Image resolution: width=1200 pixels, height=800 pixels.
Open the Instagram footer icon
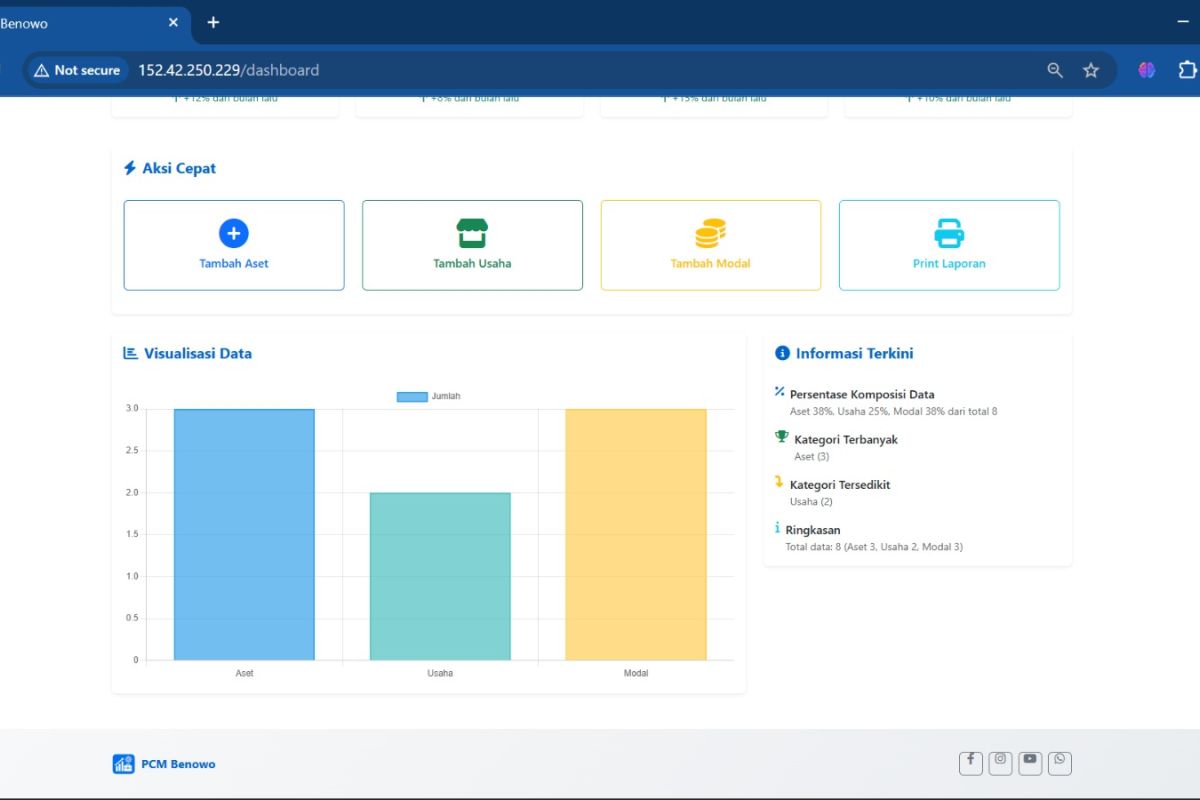(x=1000, y=762)
